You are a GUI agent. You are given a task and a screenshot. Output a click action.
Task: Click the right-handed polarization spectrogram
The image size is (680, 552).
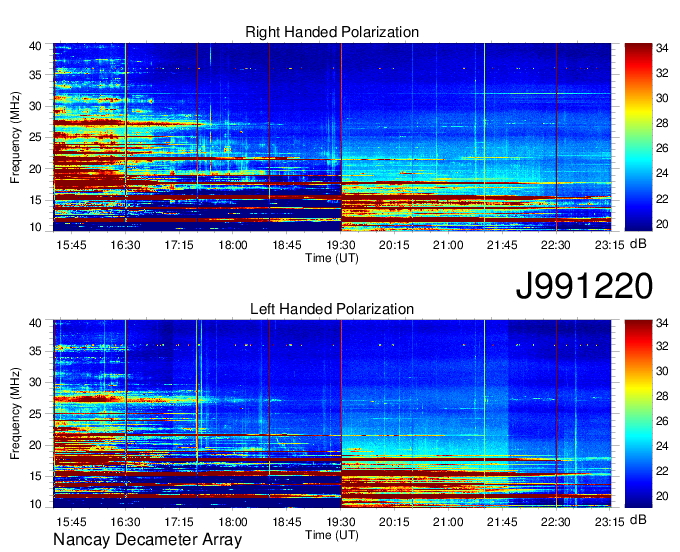pyautogui.click(x=332, y=137)
